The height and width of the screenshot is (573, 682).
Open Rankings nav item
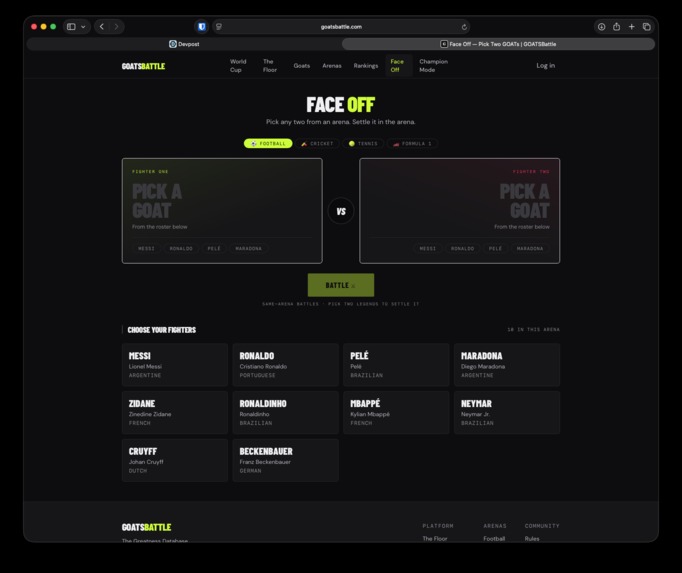(366, 66)
